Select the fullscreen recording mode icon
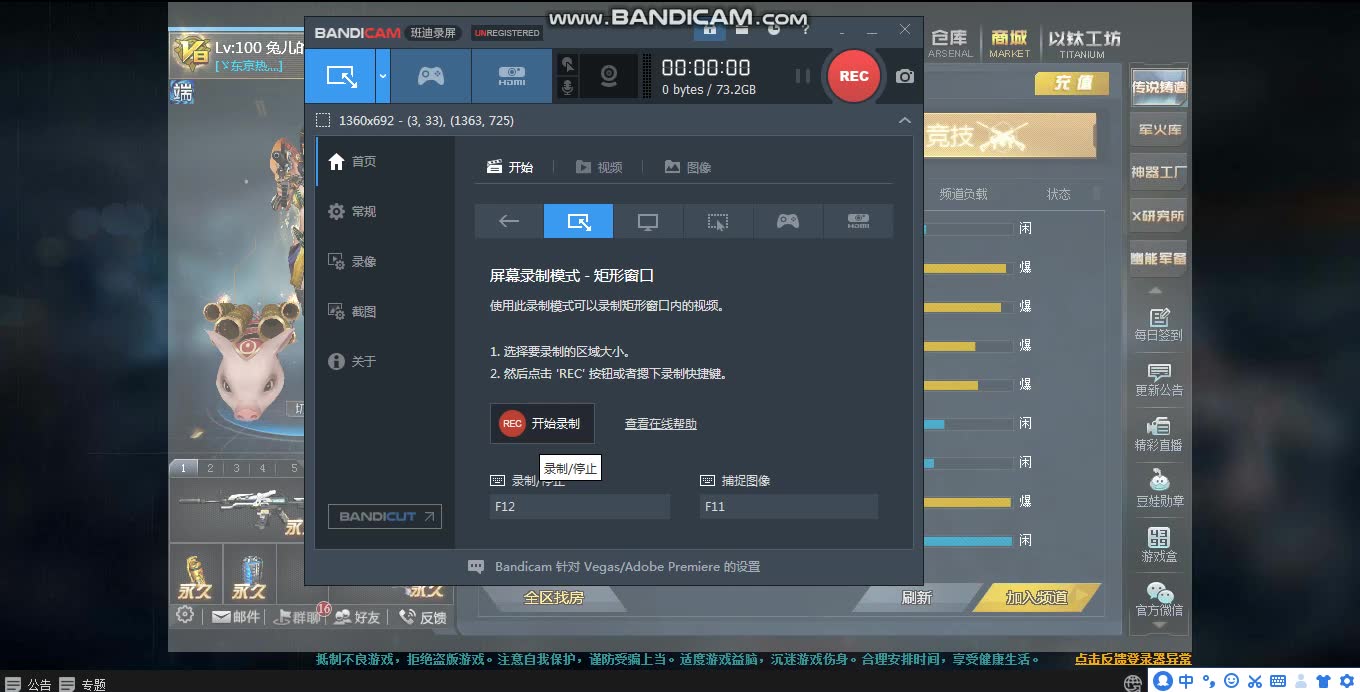The height and width of the screenshot is (692, 1360). point(648,221)
